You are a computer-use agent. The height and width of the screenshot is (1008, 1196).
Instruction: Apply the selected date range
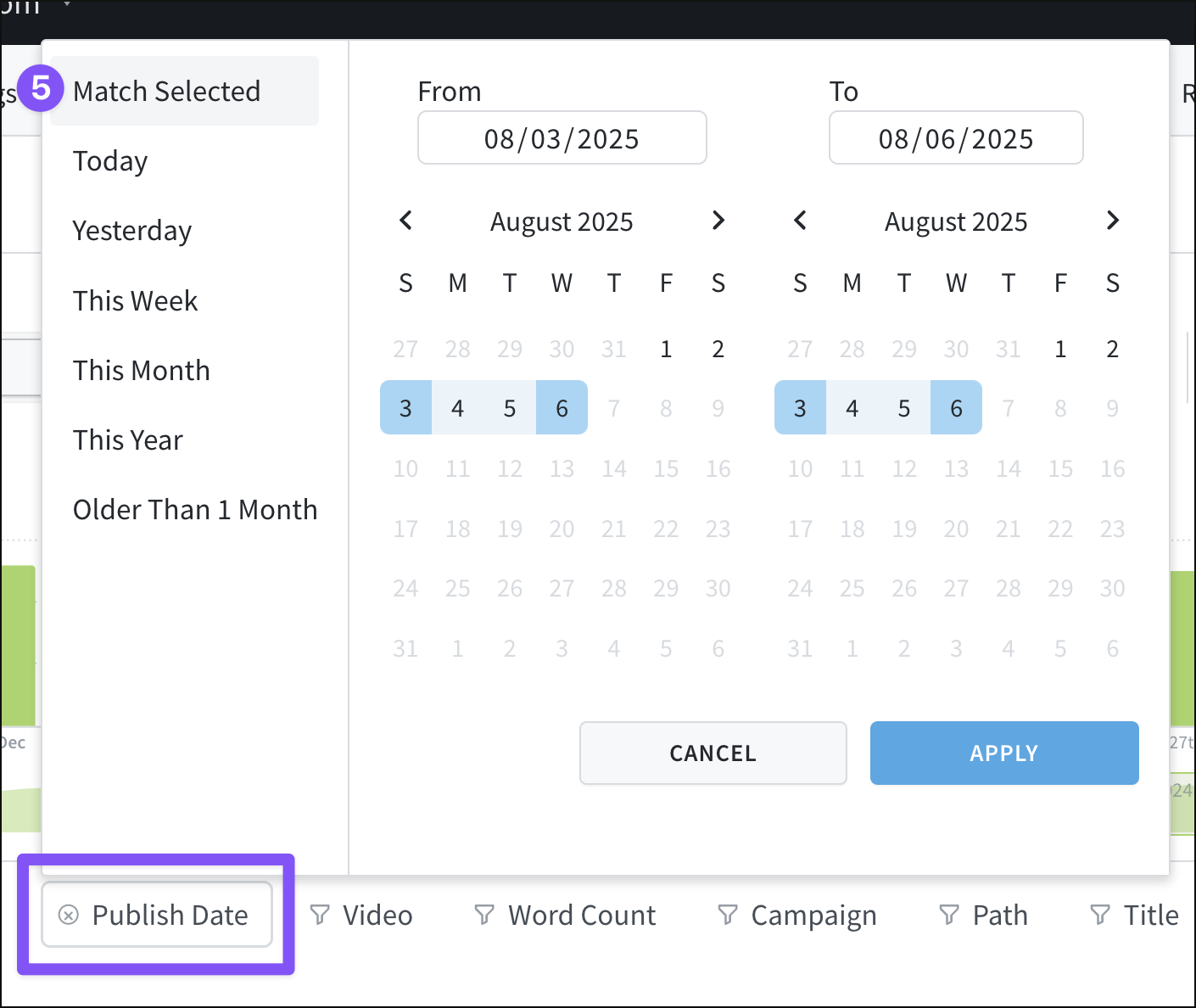(1003, 753)
